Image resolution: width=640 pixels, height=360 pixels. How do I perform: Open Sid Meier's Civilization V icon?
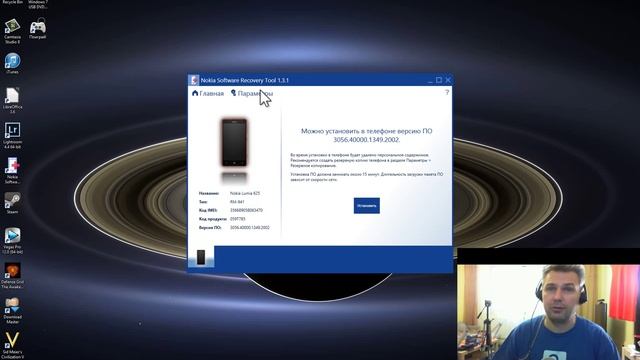(12, 345)
